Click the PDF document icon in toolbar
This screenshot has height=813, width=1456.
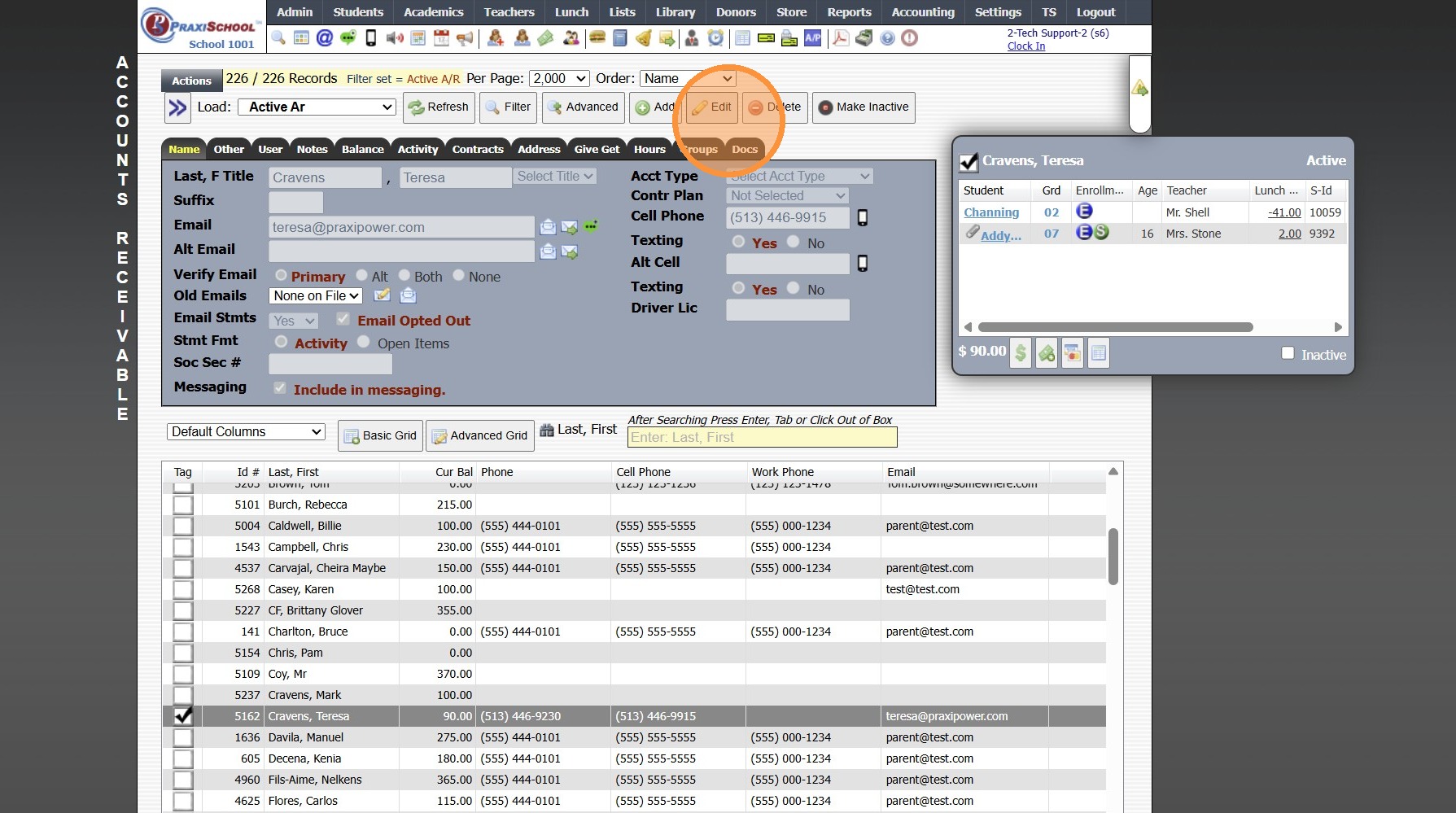coord(840,37)
